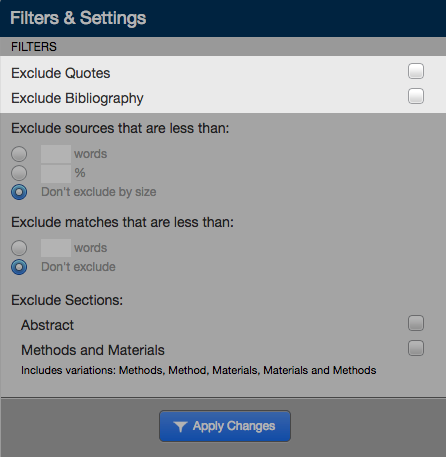
Task: Click the Apply Changes button
Action: [x=225, y=426]
